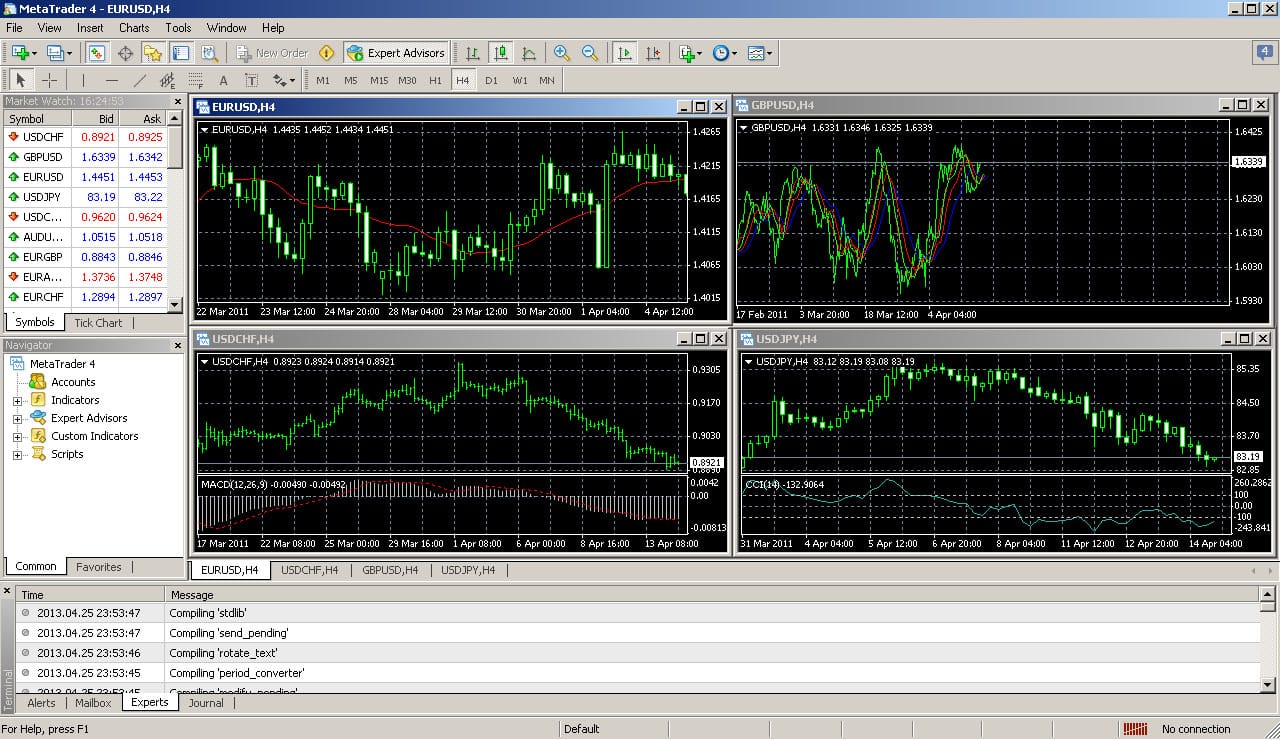Open the Charts menu
The image size is (1280, 740).
[134, 28]
